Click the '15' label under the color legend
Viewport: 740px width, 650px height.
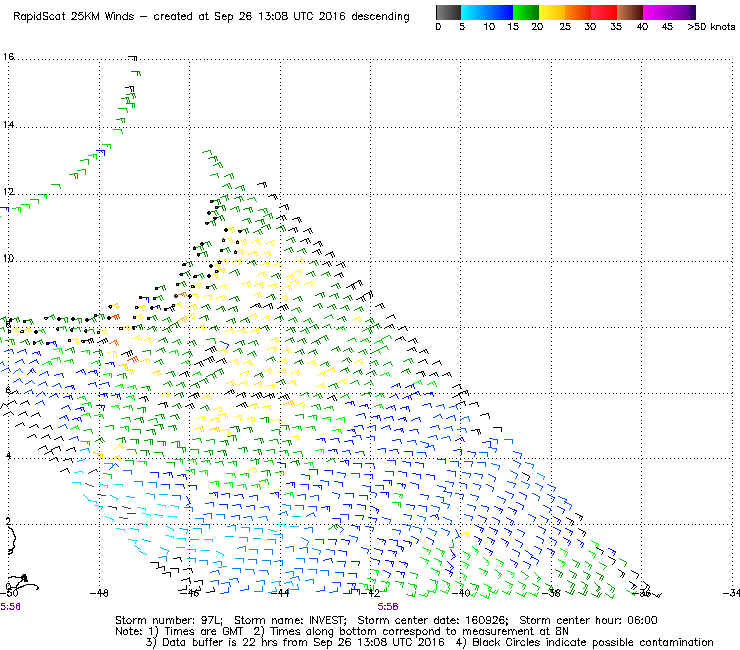pos(513,27)
